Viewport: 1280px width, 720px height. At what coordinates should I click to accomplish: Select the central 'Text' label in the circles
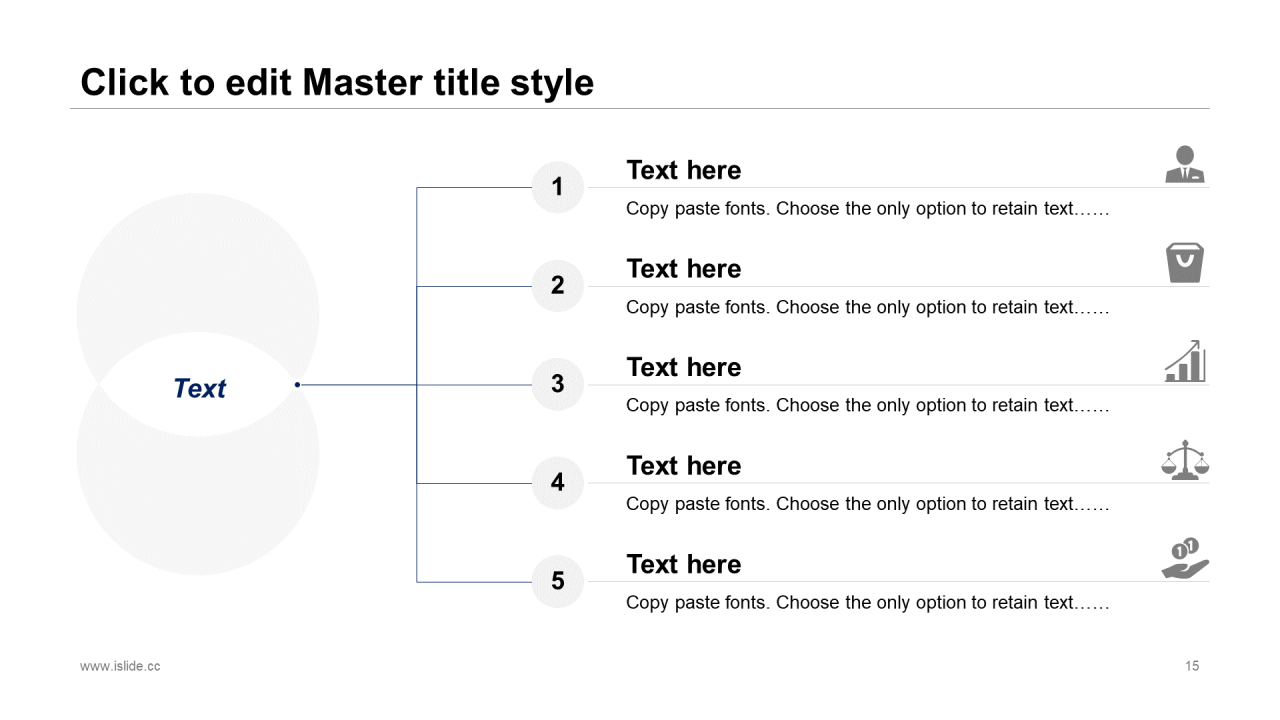tap(200, 388)
